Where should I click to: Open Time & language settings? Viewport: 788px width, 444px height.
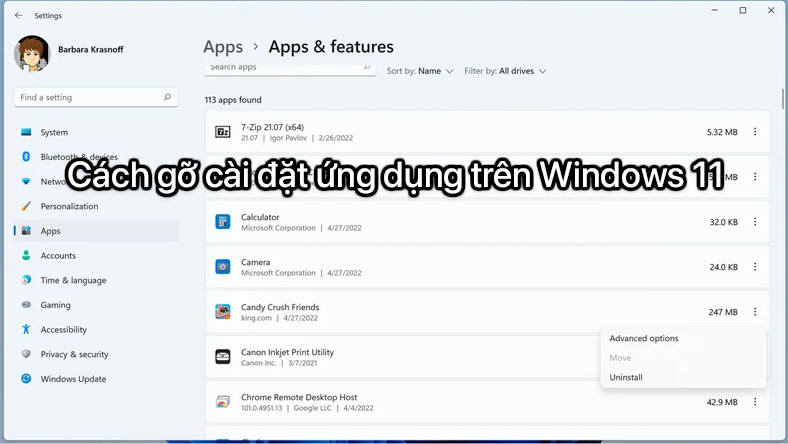point(96,280)
